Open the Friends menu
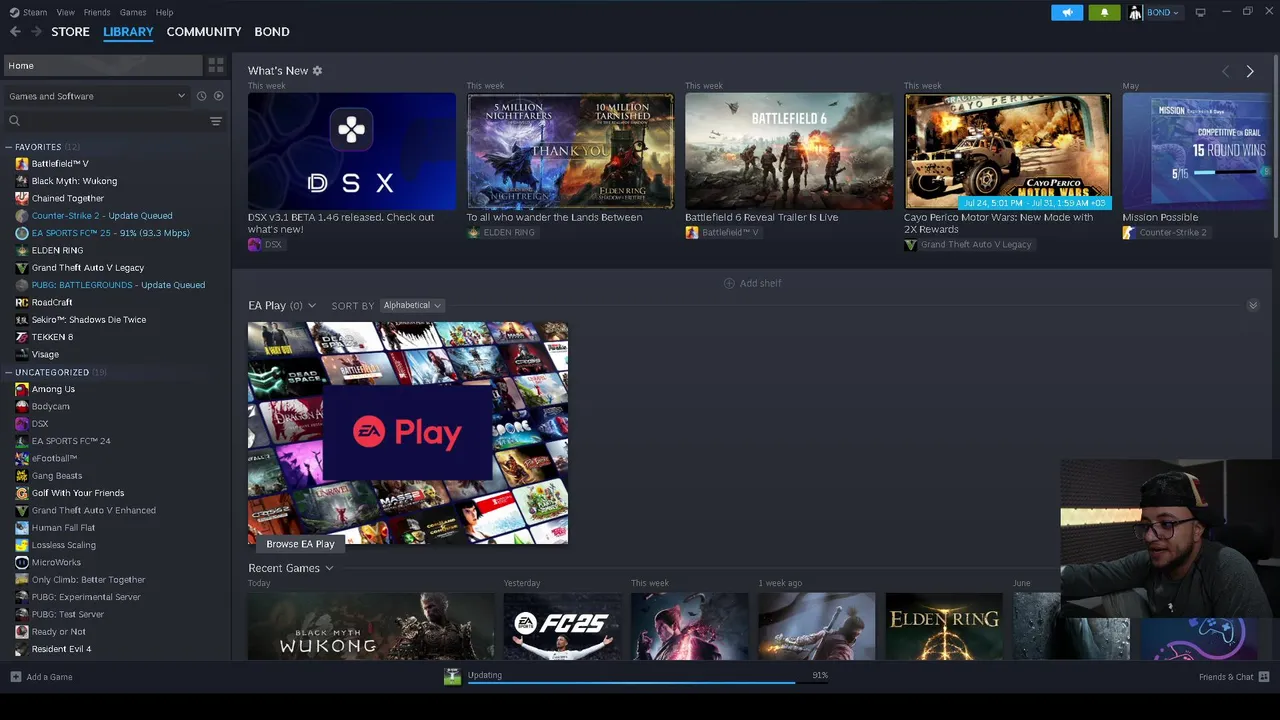The height and width of the screenshot is (720, 1280). [97, 12]
